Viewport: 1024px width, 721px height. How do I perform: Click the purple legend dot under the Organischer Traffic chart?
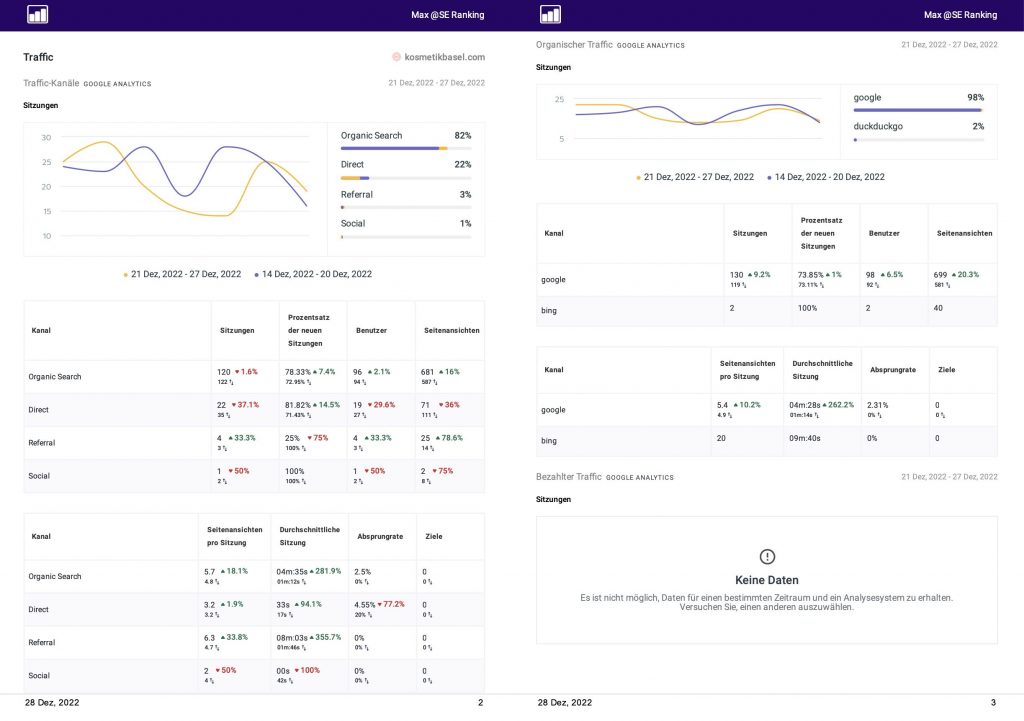pyautogui.click(x=769, y=177)
